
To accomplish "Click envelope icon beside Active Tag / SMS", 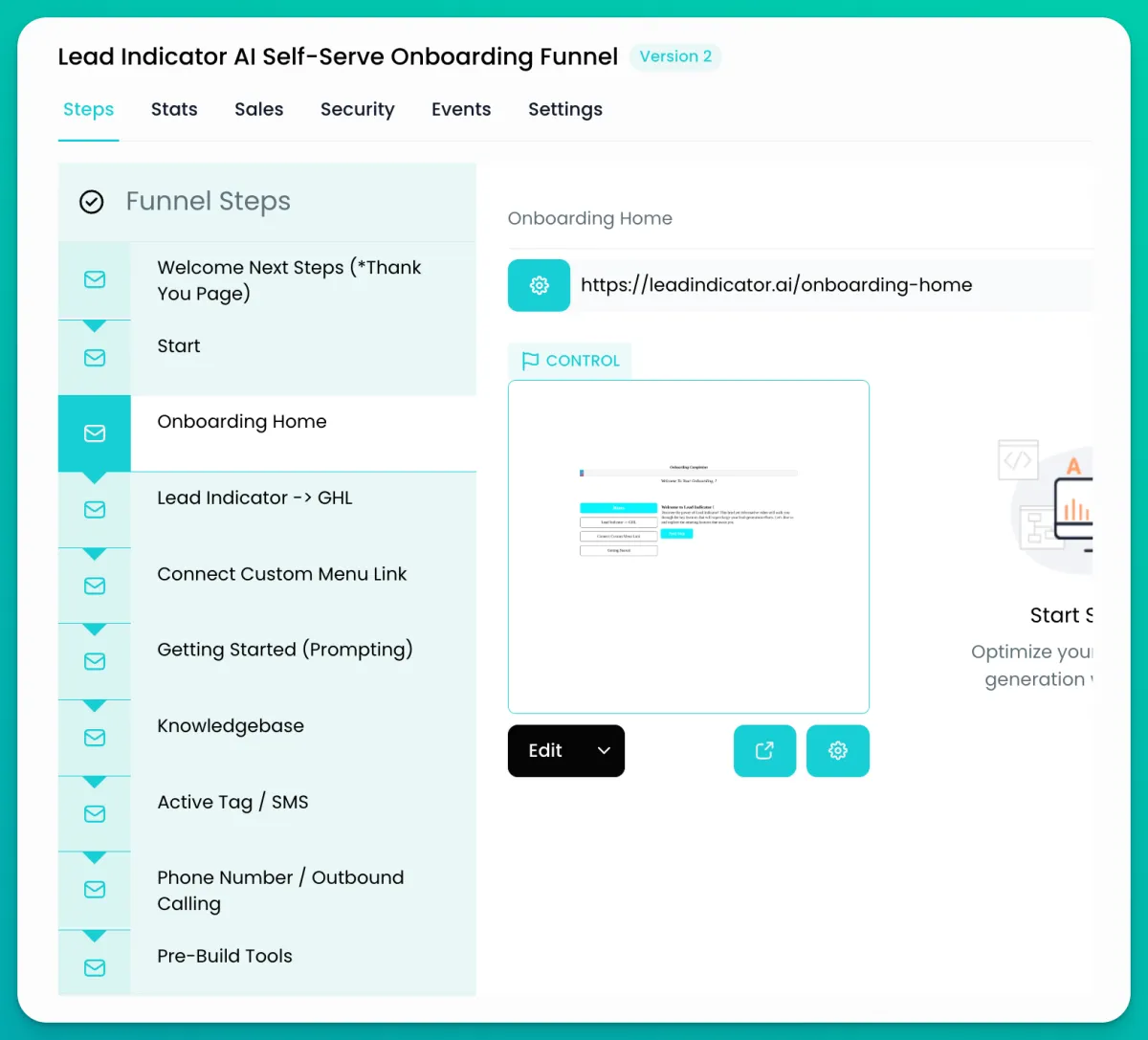I will coord(95,814).
